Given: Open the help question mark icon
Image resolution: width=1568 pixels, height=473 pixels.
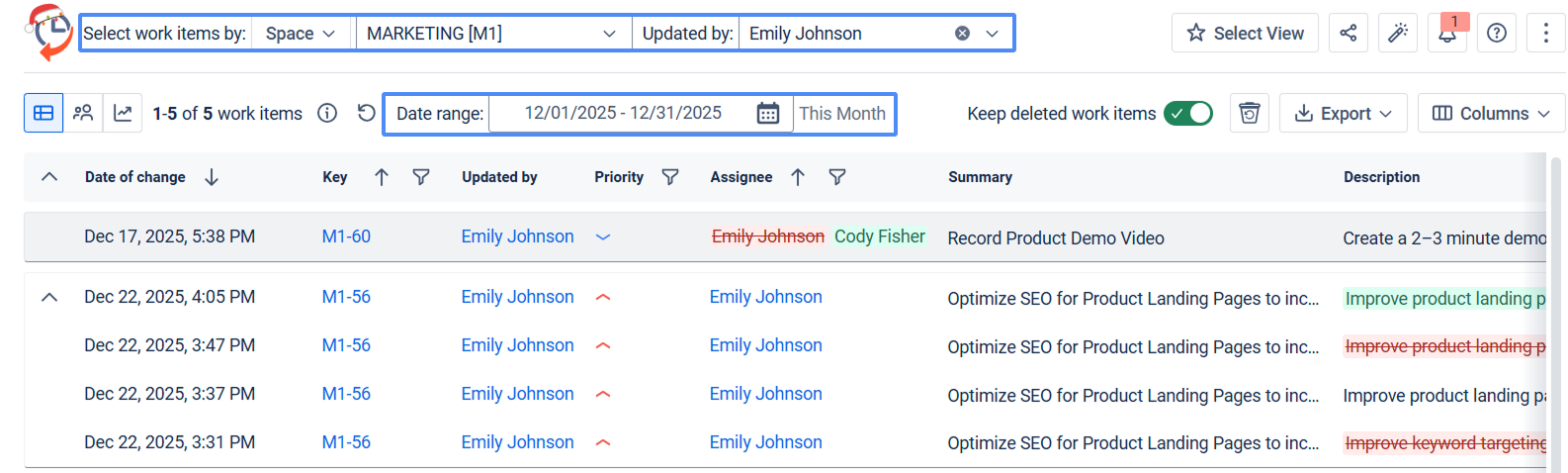Looking at the screenshot, I should pyautogui.click(x=1497, y=34).
